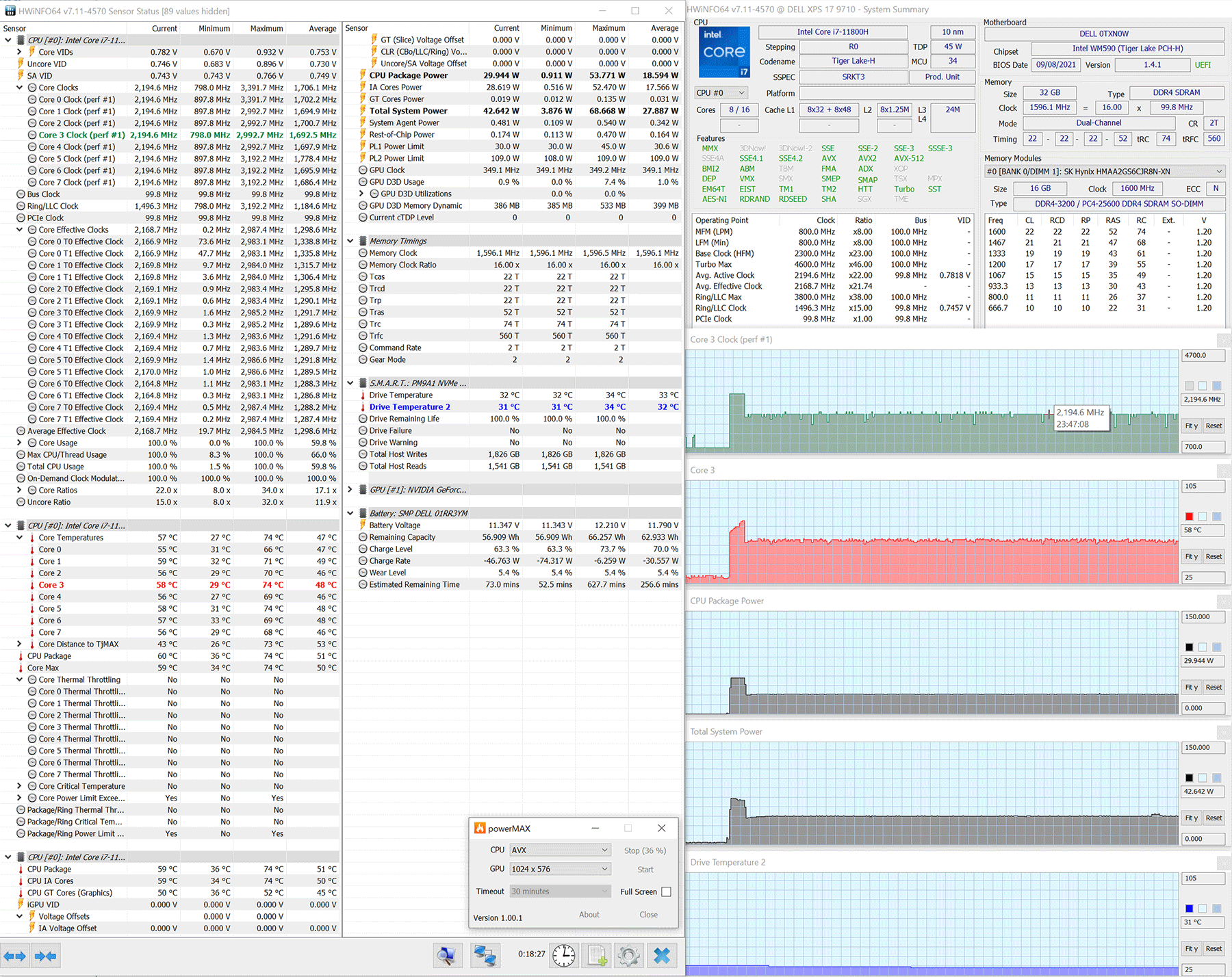Click the expand columns arrows icon in bottom toolbar

coord(14,956)
